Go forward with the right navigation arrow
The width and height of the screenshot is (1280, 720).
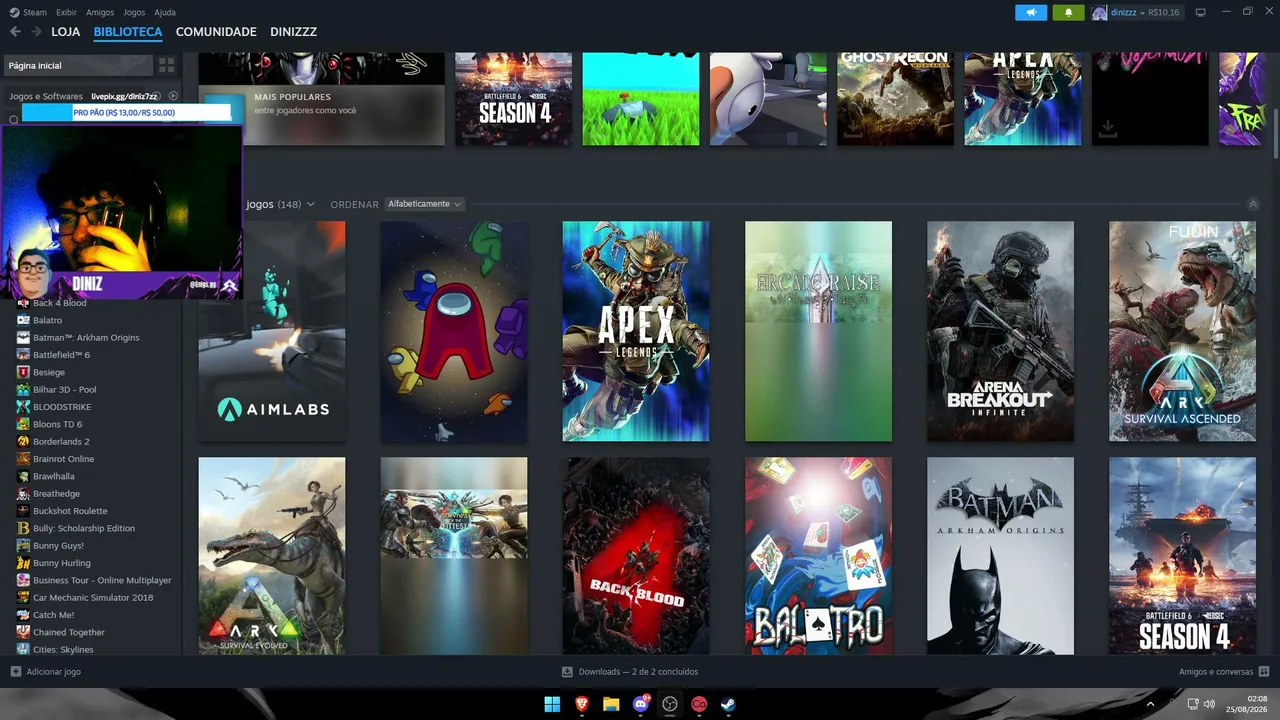coord(36,32)
